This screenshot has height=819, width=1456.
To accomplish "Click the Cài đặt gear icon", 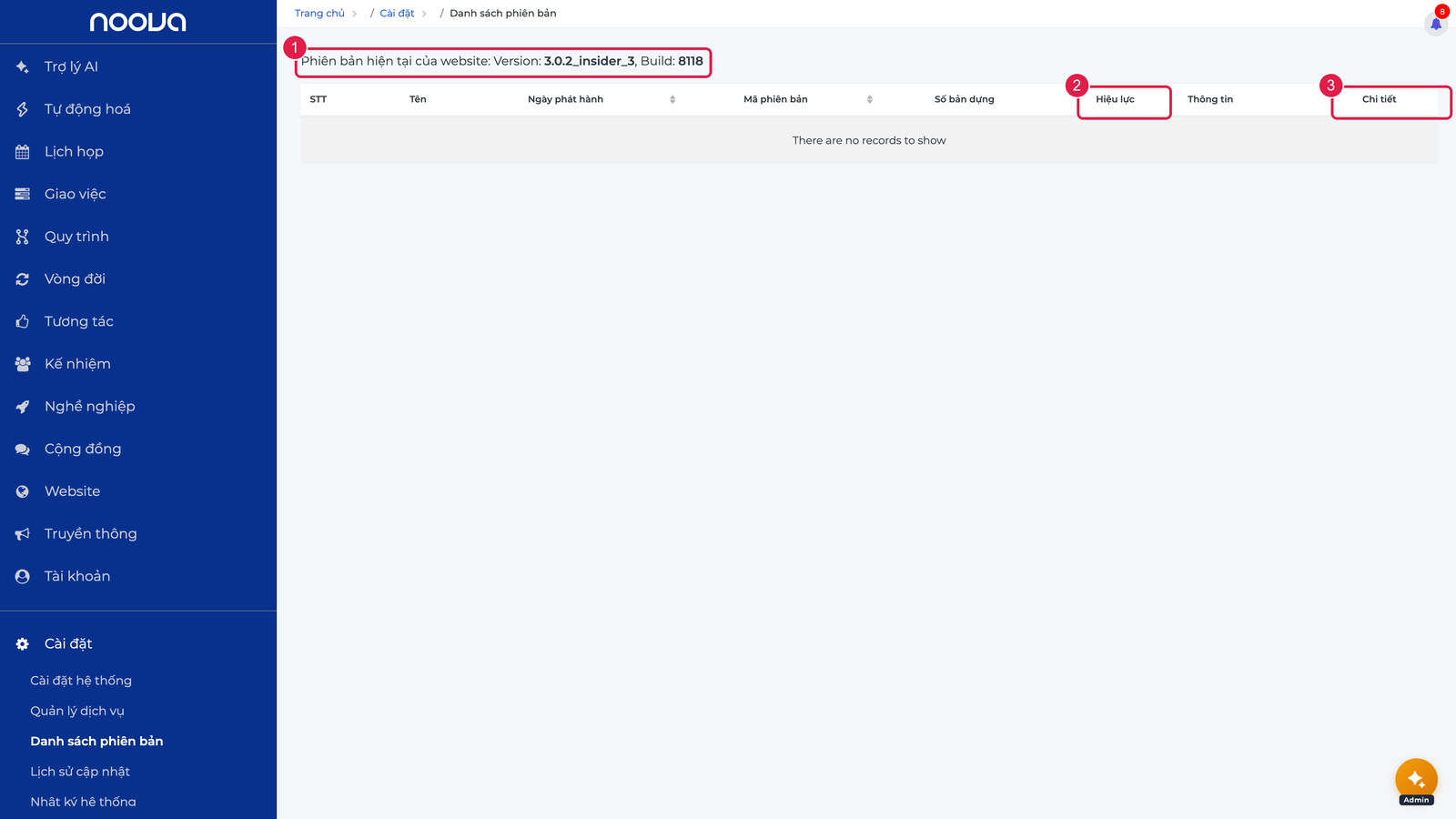I will click(23, 644).
